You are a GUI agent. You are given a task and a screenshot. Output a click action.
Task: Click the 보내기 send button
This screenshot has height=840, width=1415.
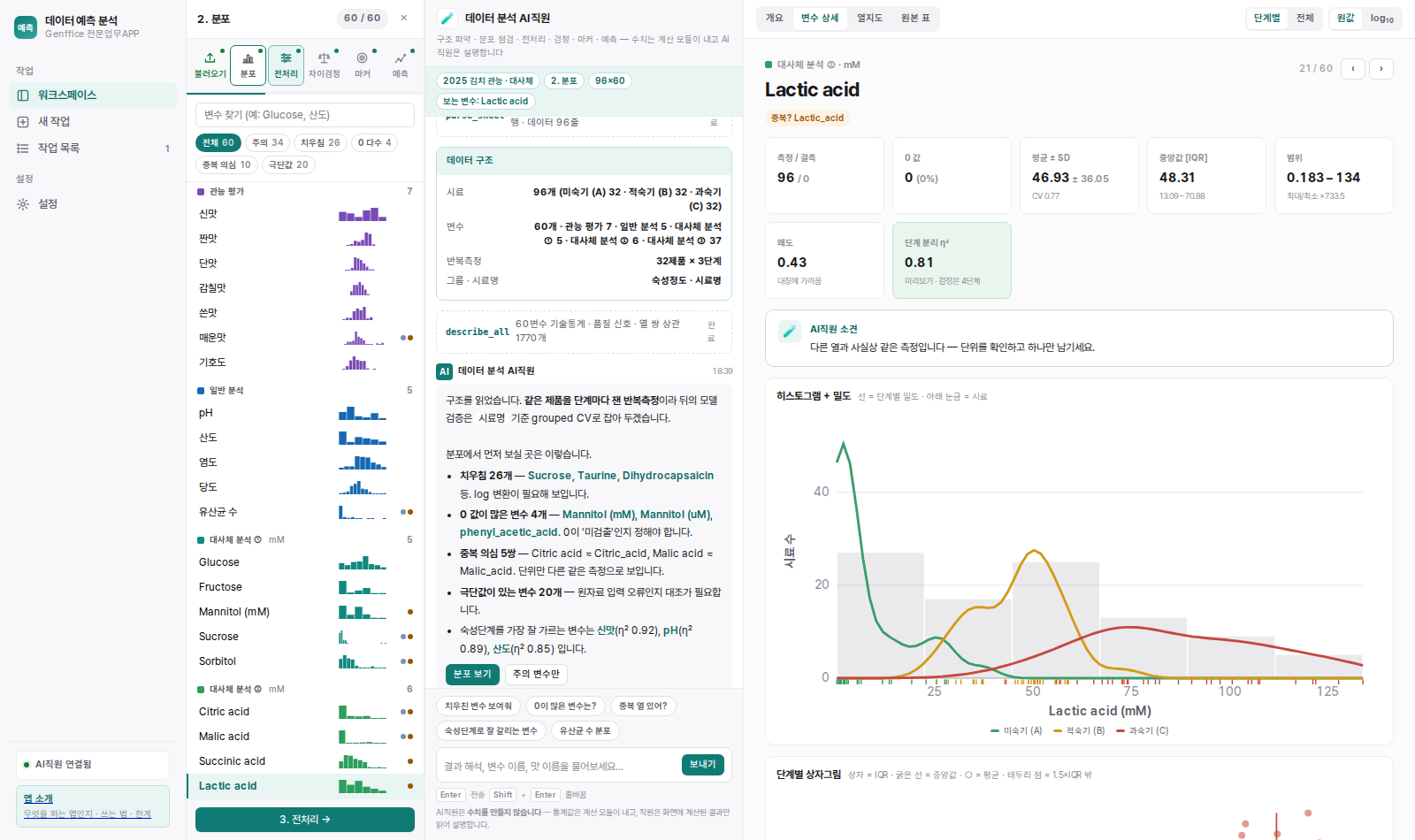703,765
